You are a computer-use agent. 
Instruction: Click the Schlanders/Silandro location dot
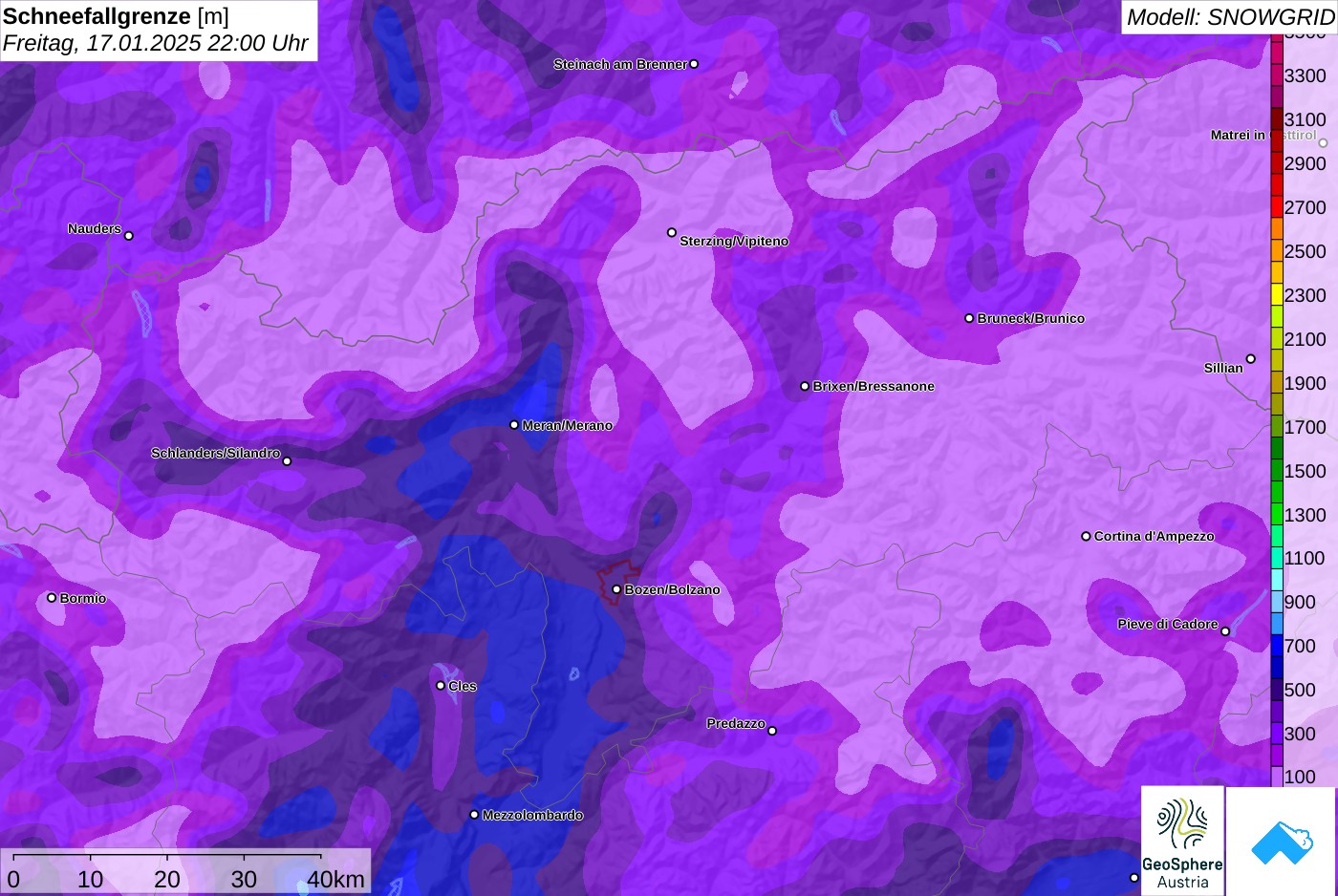point(287,461)
